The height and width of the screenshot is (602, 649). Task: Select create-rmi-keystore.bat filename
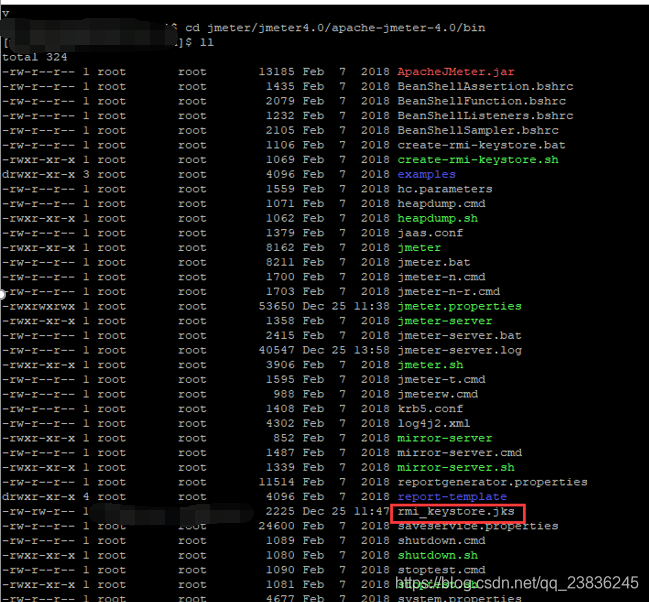click(x=481, y=145)
